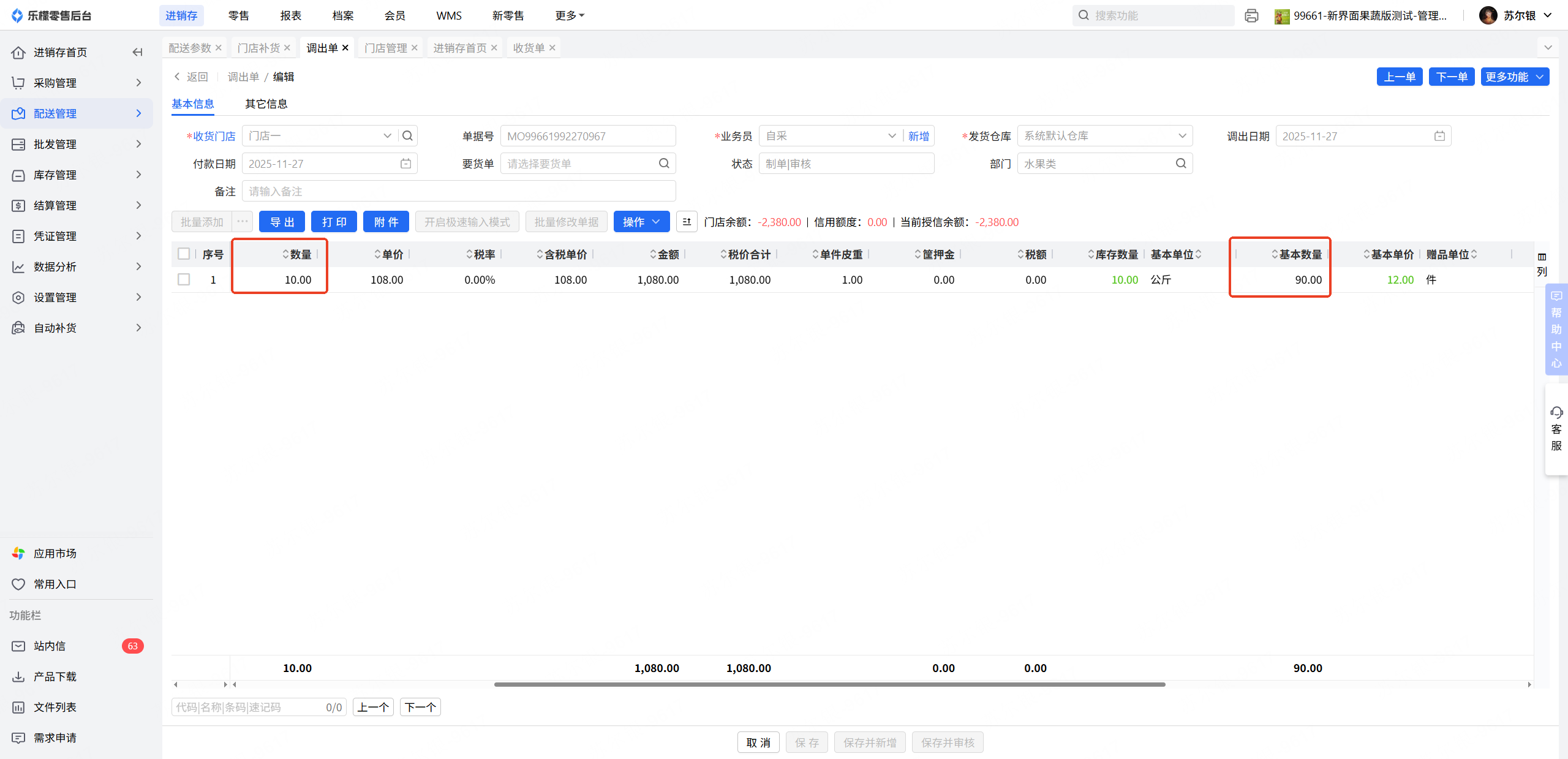Click the horizontal table scrollbar

[829, 684]
